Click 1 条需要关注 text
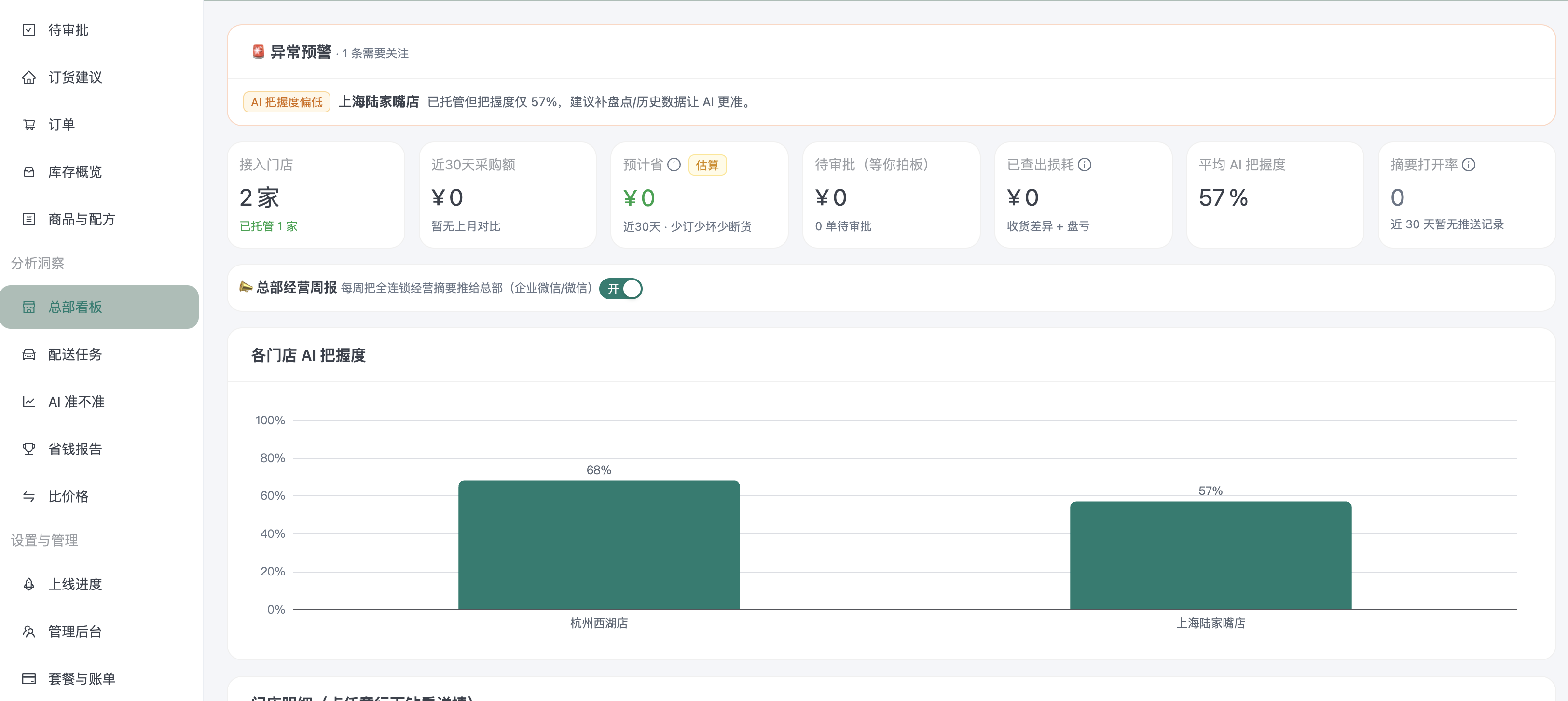Image resolution: width=1568 pixels, height=701 pixels. coord(375,54)
